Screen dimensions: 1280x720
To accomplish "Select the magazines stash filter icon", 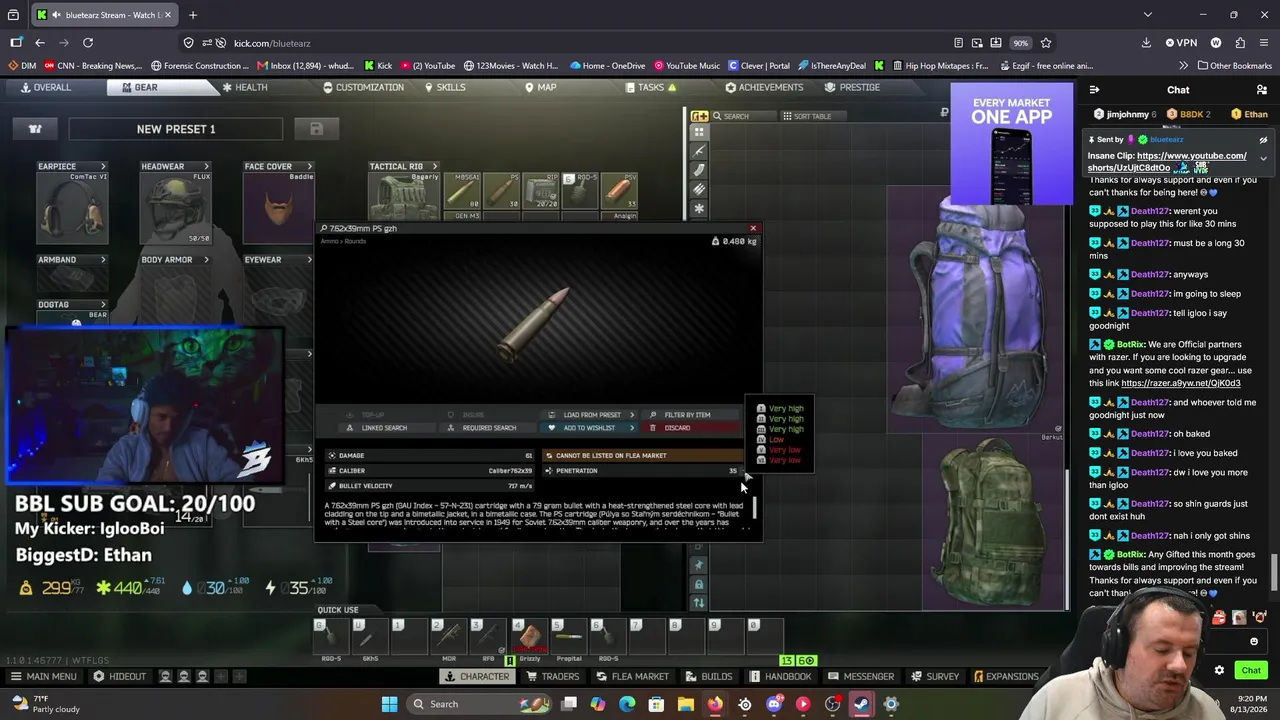I will coord(699,170).
